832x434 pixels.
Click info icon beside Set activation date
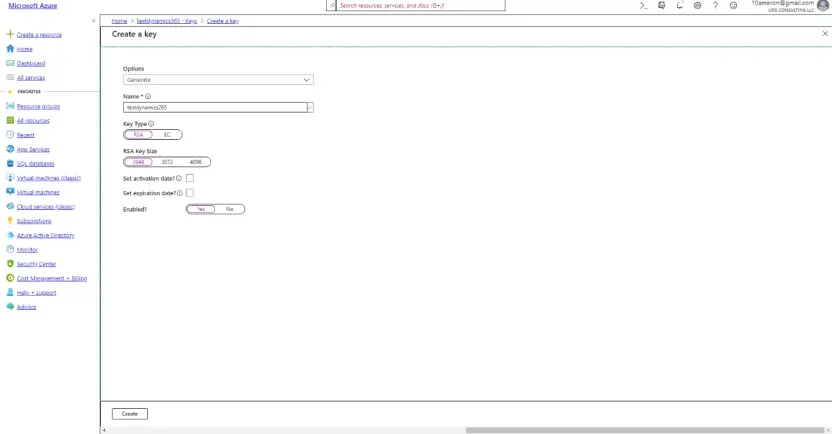tap(179, 178)
